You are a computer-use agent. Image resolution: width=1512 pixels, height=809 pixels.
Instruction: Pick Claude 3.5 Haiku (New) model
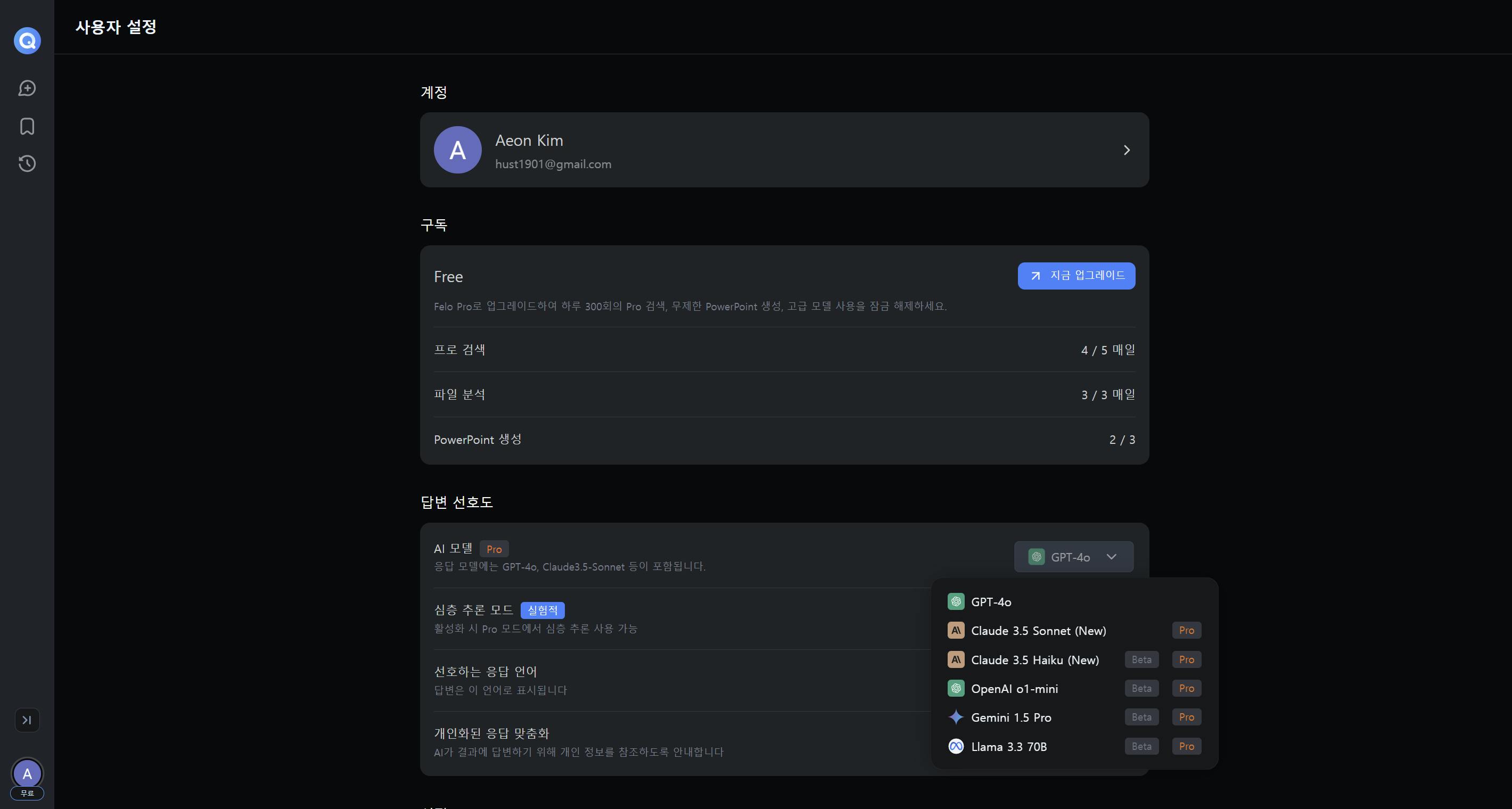tap(1035, 660)
